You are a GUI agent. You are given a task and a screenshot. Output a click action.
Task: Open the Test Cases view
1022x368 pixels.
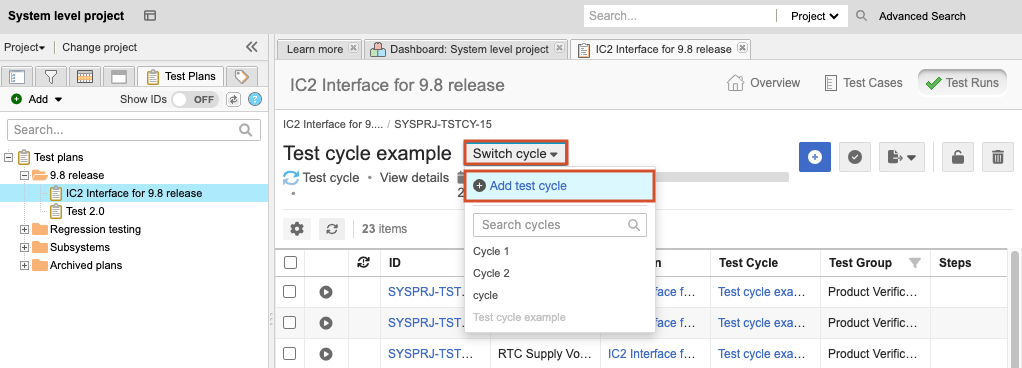point(864,83)
